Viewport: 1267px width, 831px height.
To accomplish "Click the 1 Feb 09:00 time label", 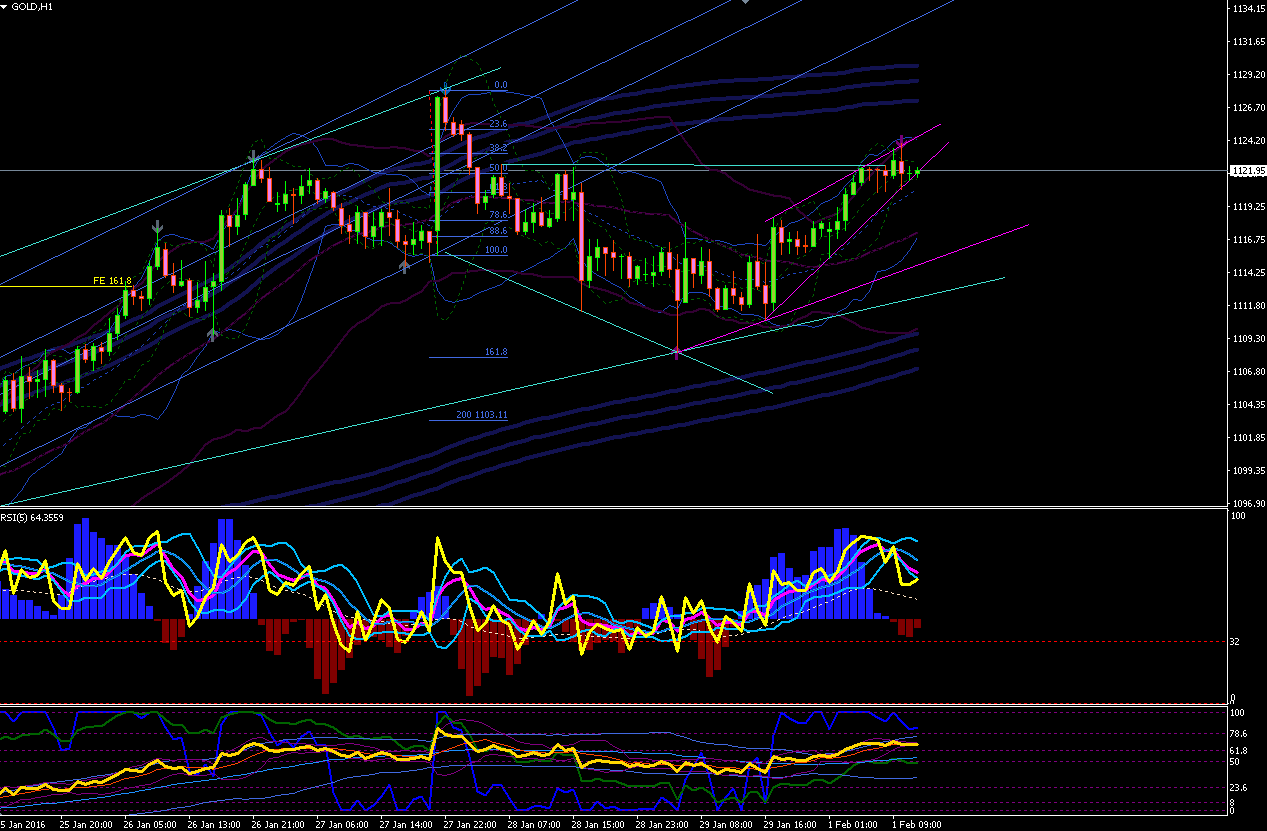I will (x=917, y=825).
